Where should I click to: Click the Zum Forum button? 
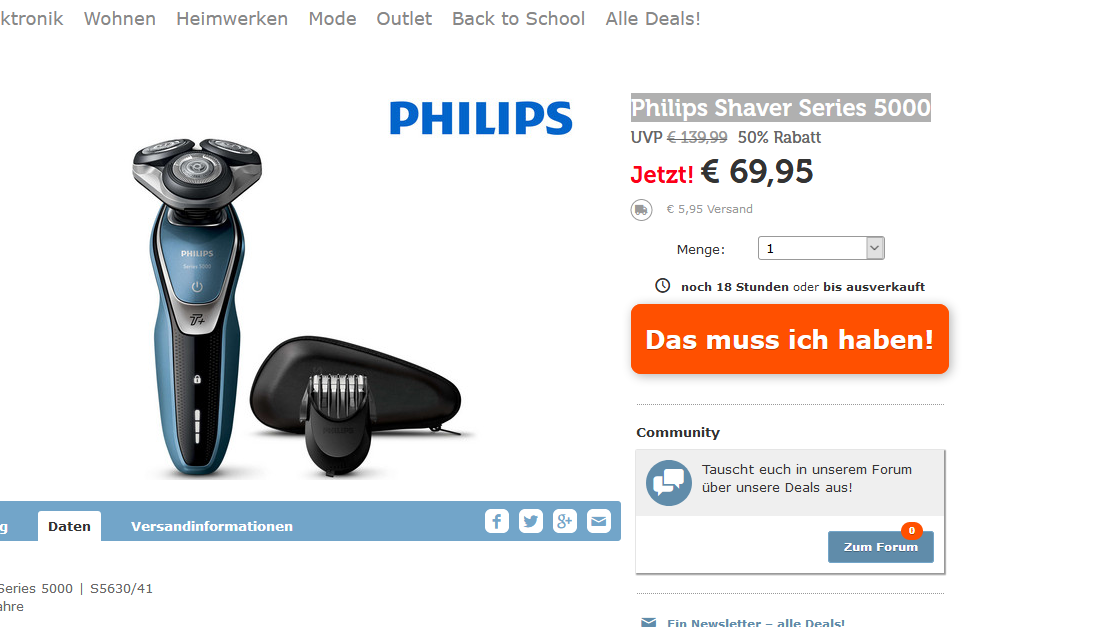pos(880,547)
